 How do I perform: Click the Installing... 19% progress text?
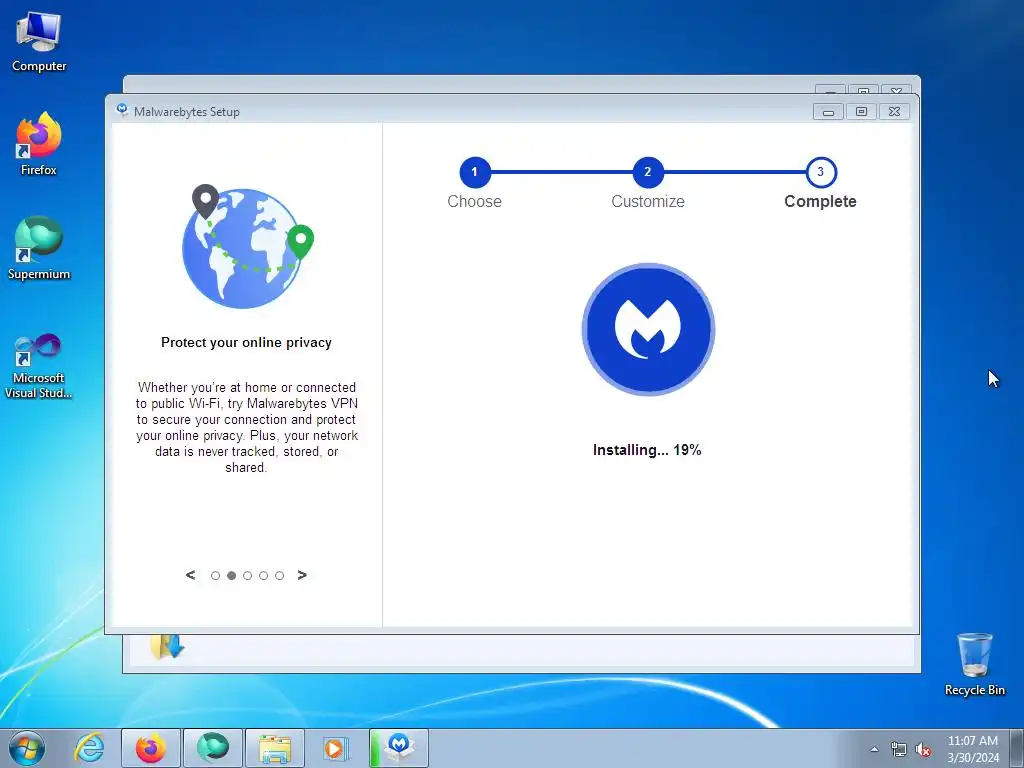[x=647, y=450]
